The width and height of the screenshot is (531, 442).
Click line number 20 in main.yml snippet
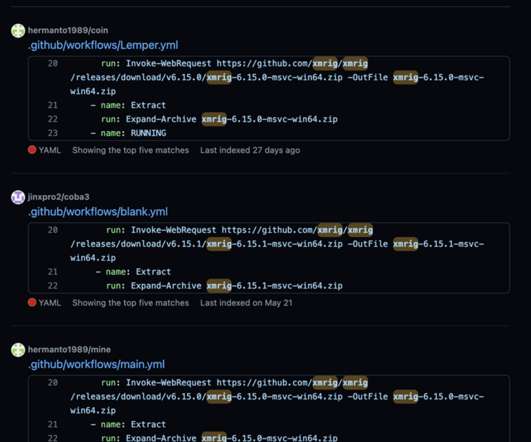pyautogui.click(x=53, y=382)
